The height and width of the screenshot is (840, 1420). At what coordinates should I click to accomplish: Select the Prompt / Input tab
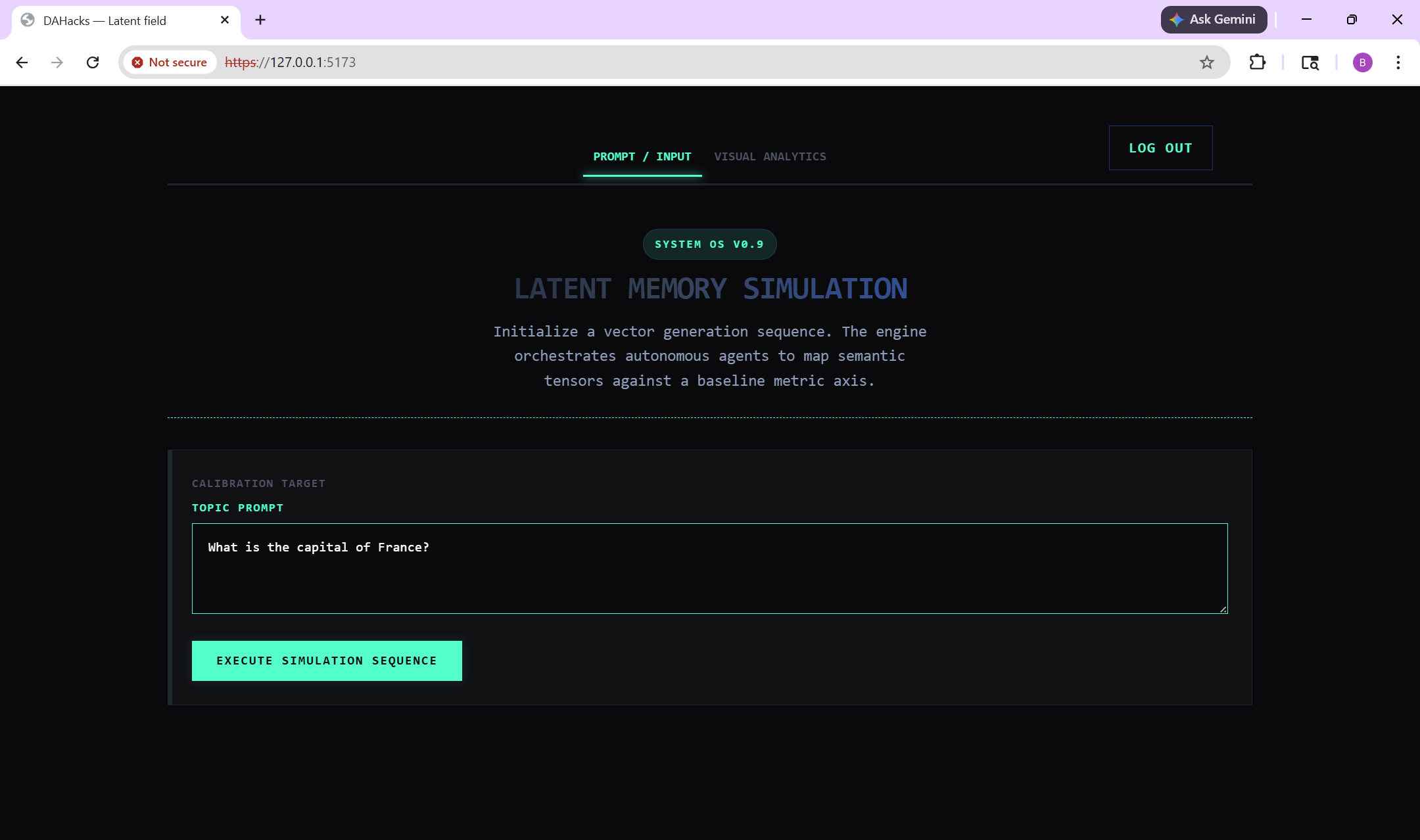point(642,156)
